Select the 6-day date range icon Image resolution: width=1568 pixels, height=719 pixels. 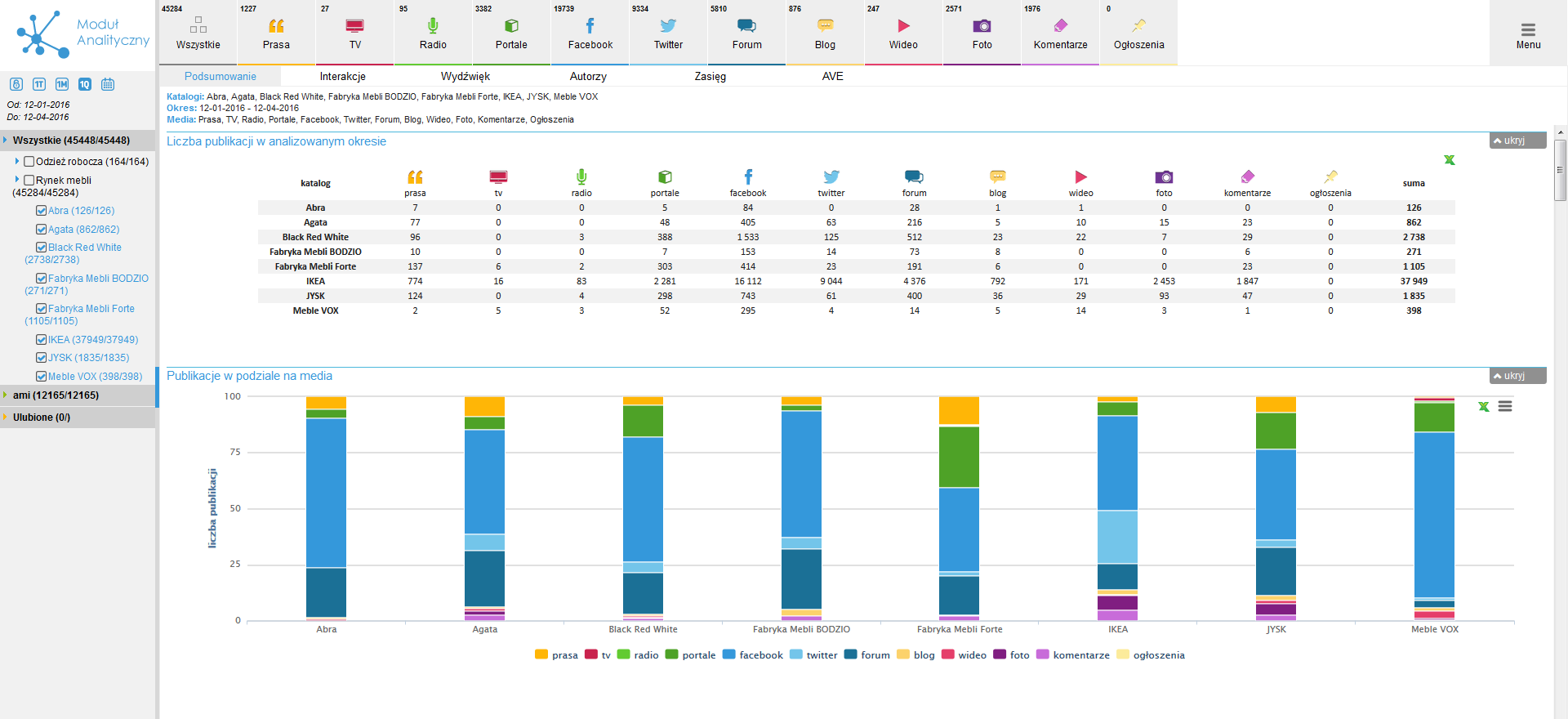[16, 84]
